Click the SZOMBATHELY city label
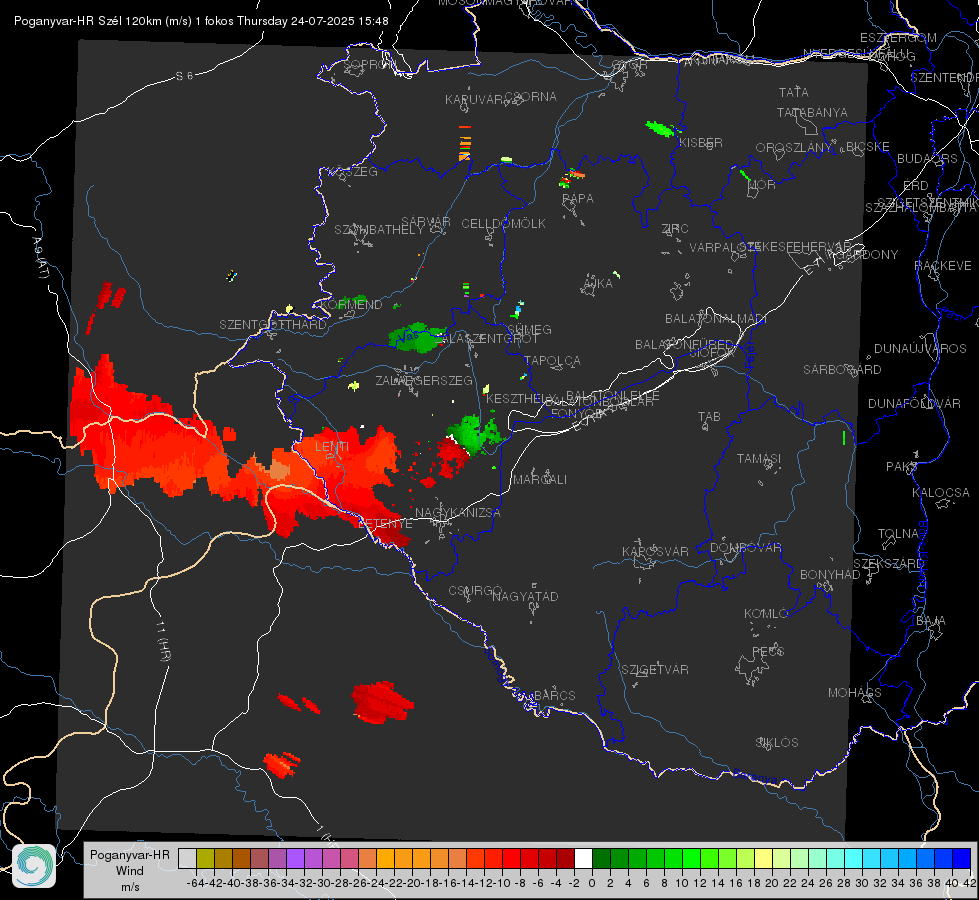 coord(379,230)
